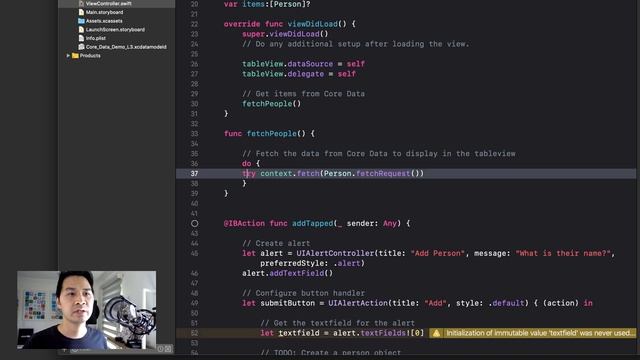Viewport: 640px width, 360px height.
Task: Click 'UIAlertController' in the code
Action: point(335,253)
